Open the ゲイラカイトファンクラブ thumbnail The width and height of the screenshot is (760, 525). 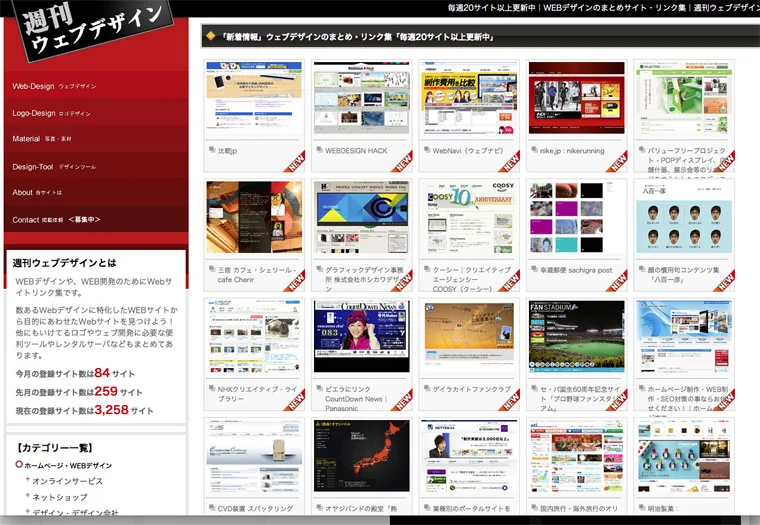(469, 336)
